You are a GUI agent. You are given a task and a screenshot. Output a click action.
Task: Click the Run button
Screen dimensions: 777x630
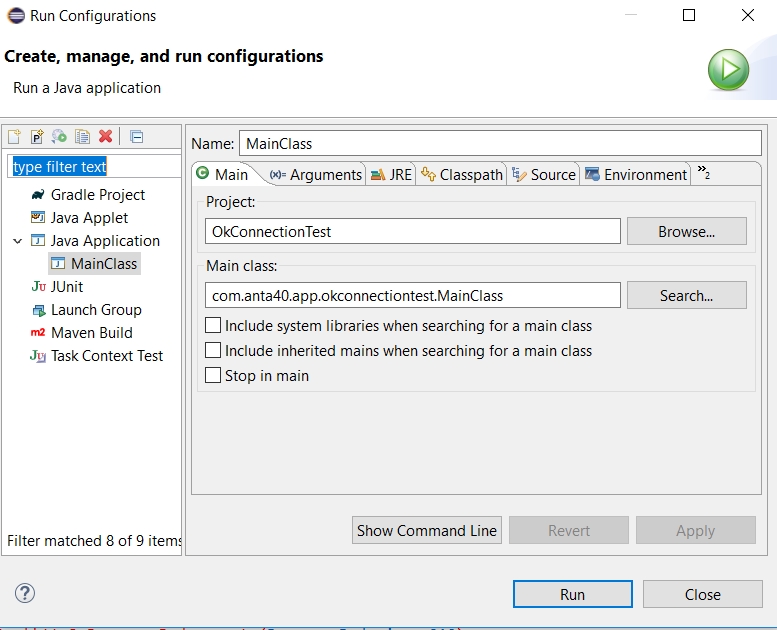[573, 594]
